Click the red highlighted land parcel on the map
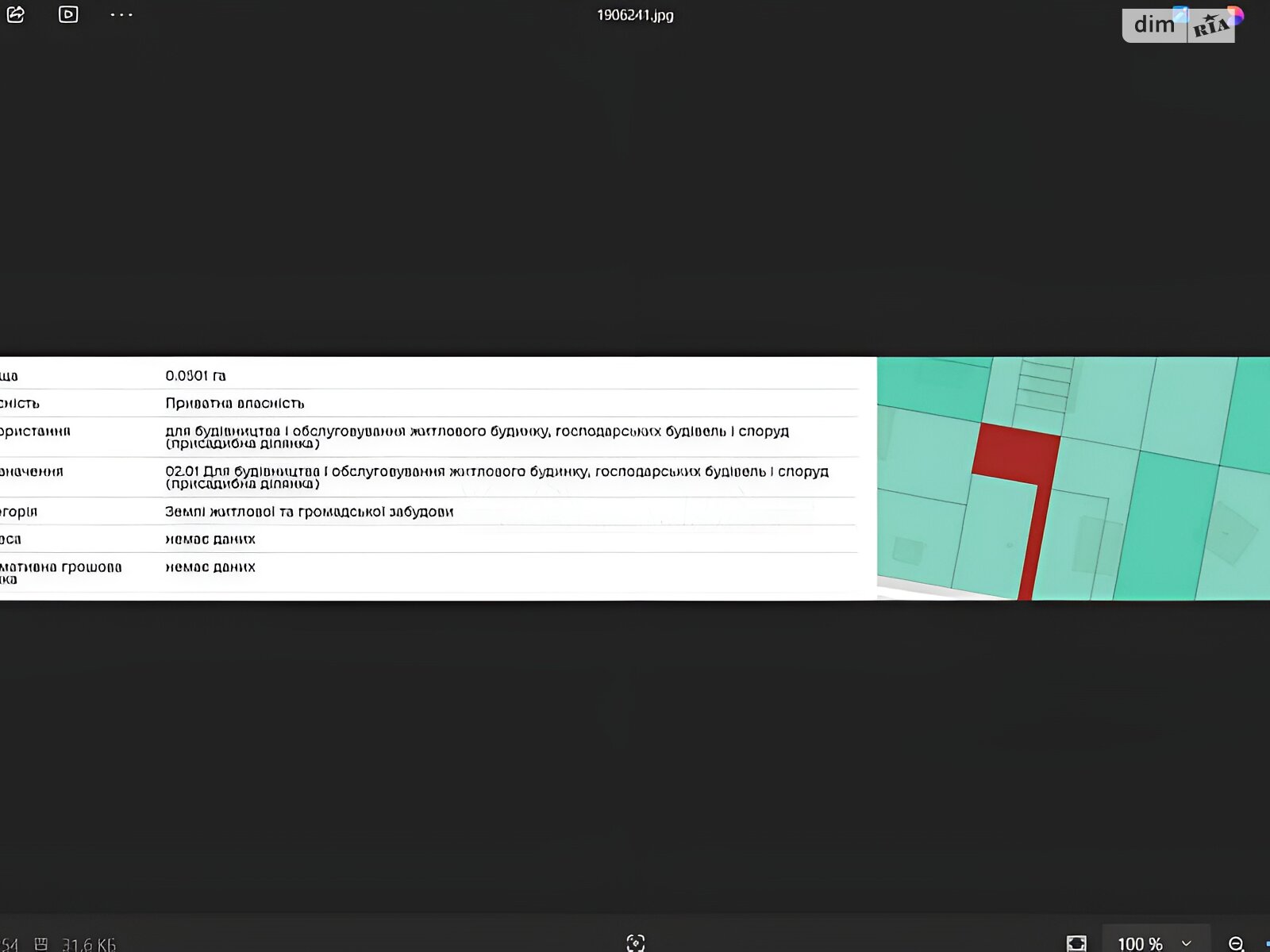Image resolution: width=1270 pixels, height=952 pixels. click(1017, 453)
